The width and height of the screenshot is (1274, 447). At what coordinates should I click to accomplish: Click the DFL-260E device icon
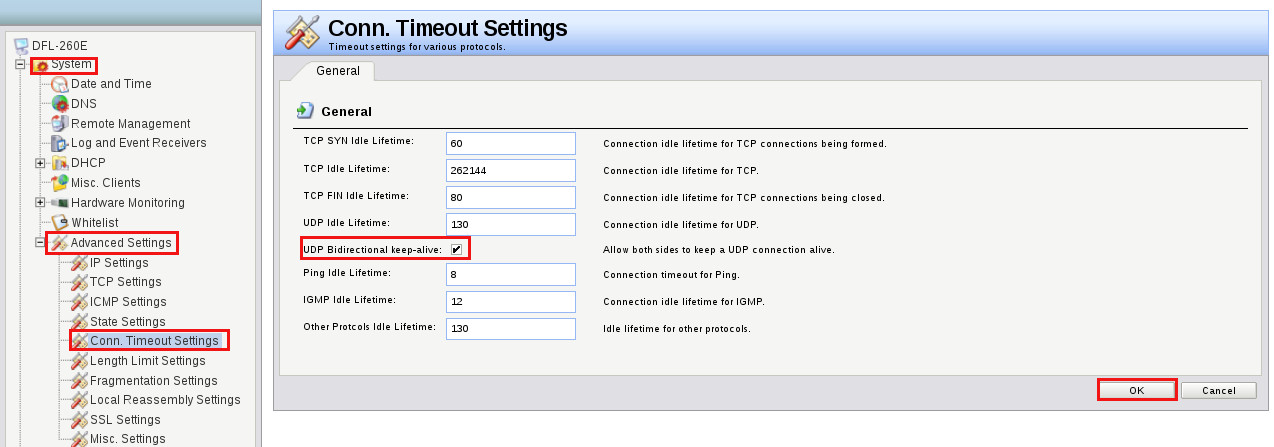coord(21,45)
